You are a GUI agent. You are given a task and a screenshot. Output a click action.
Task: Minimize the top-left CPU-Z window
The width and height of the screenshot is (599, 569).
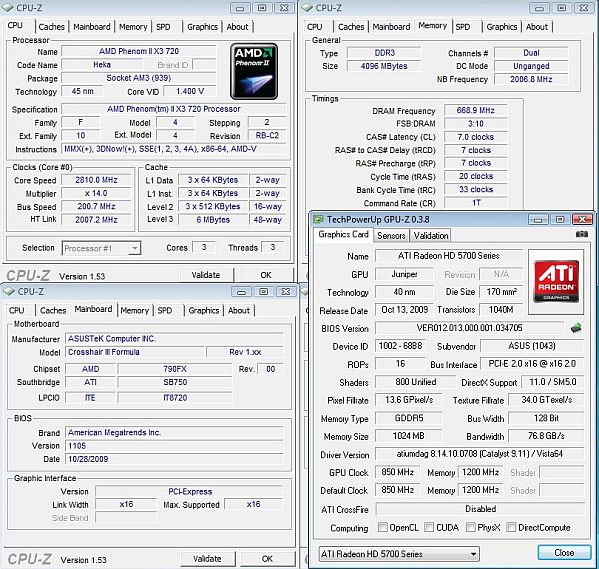tap(240, 8)
